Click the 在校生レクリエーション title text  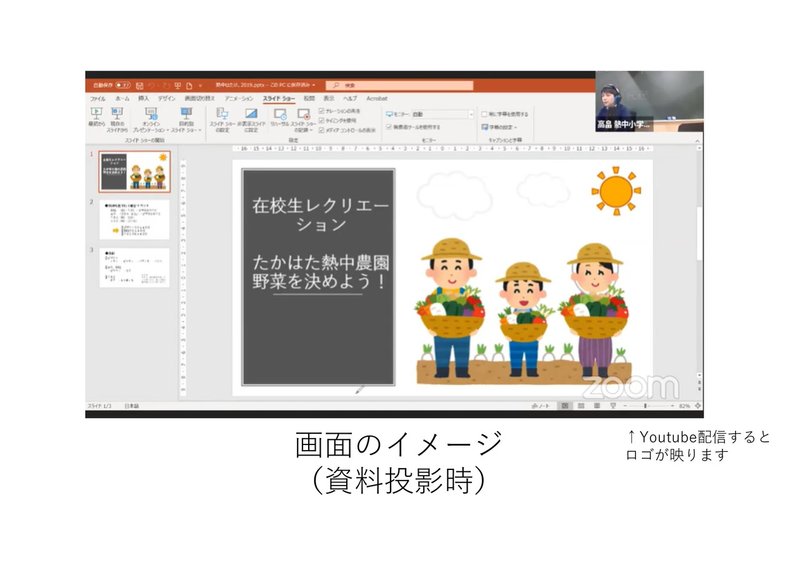(321, 215)
